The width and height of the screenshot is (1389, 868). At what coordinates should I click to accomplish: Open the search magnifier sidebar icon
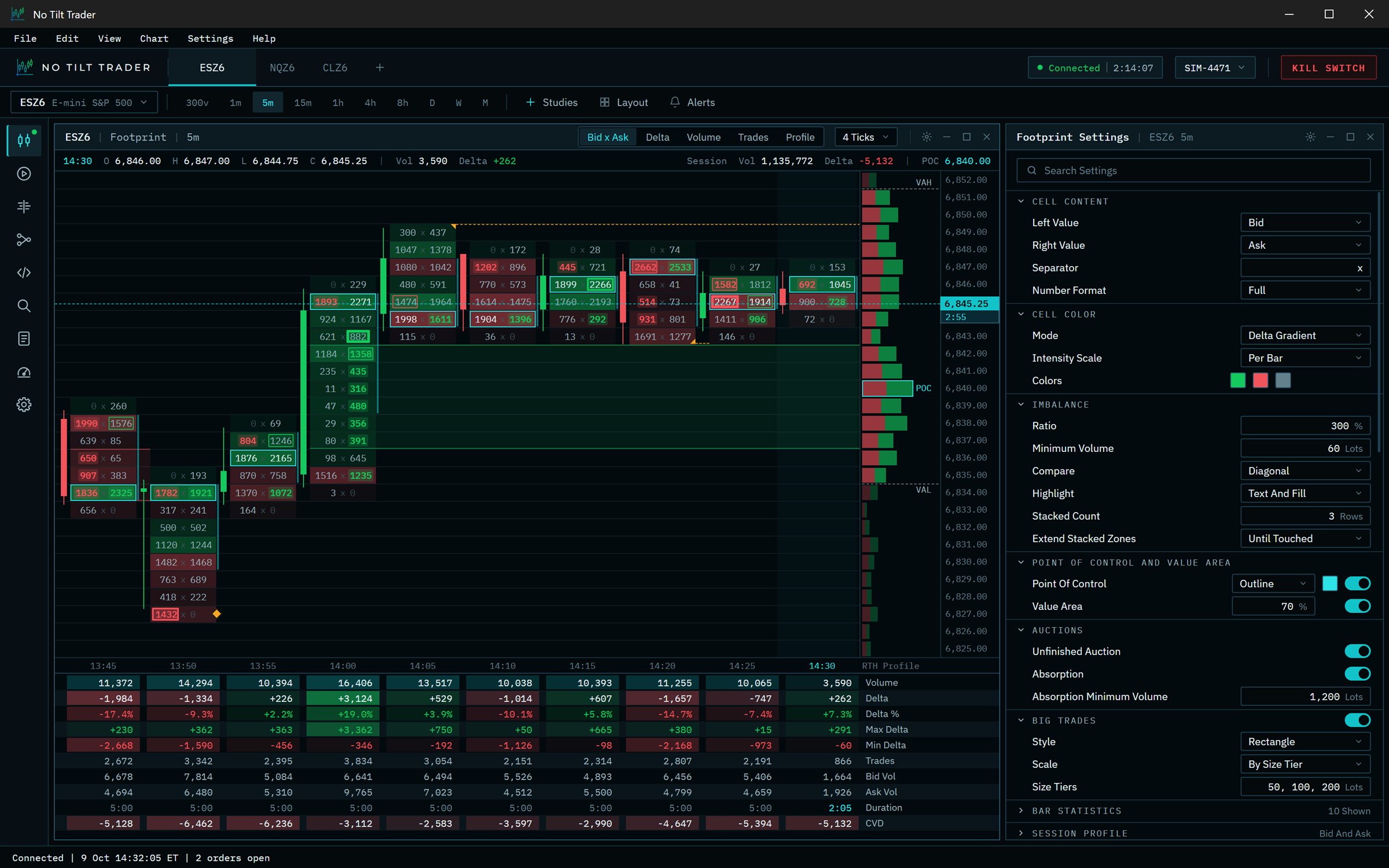click(x=24, y=306)
